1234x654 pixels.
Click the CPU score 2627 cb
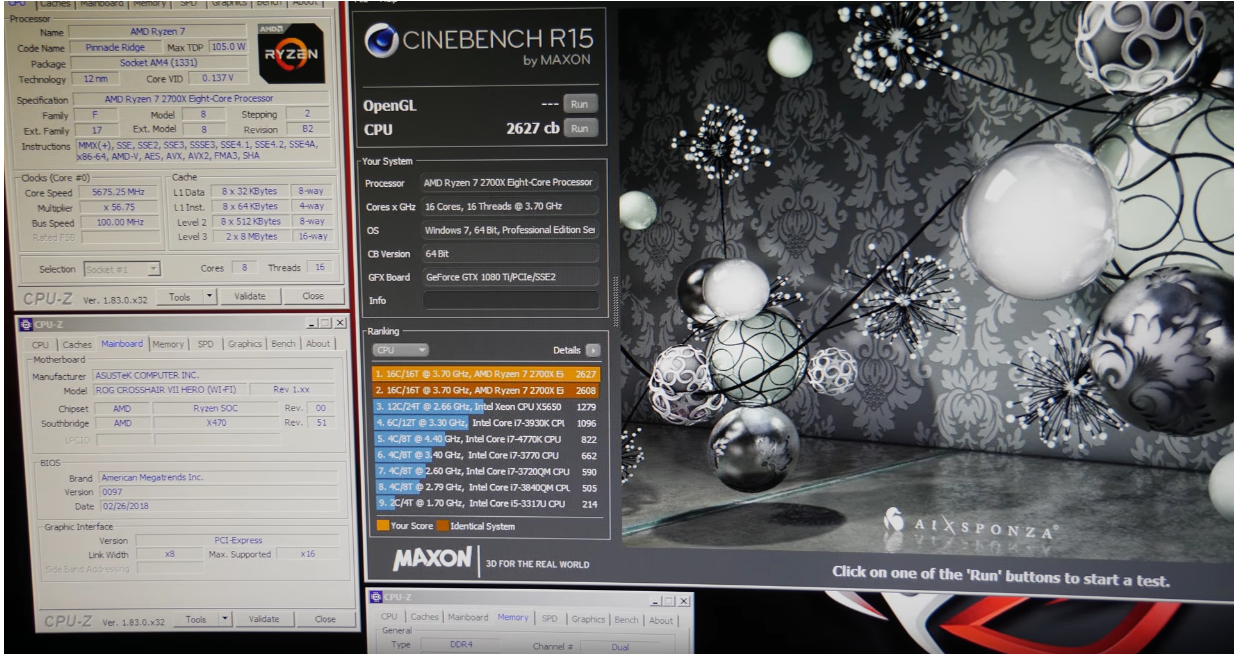(533, 129)
